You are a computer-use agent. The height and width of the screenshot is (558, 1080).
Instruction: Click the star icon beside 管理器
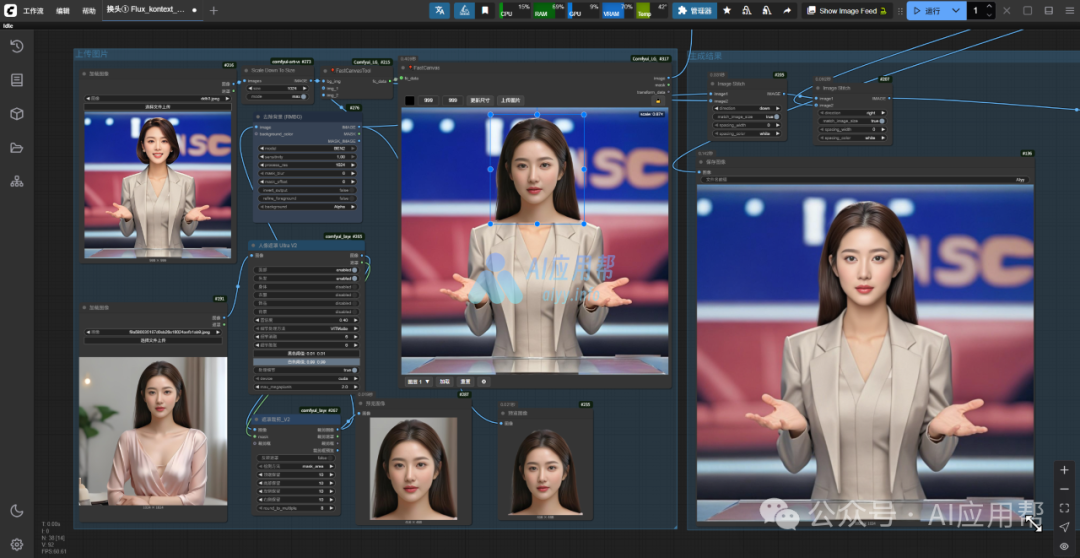tap(727, 10)
